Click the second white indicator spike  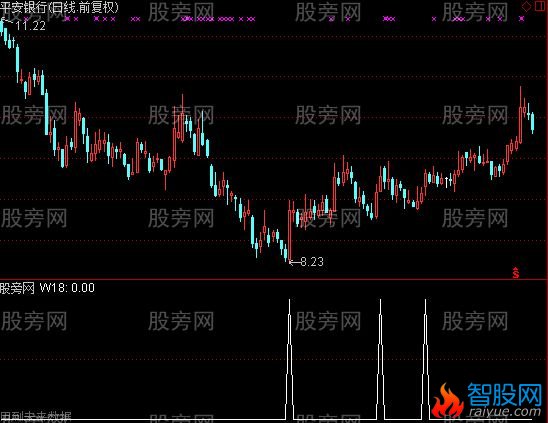pos(381,359)
